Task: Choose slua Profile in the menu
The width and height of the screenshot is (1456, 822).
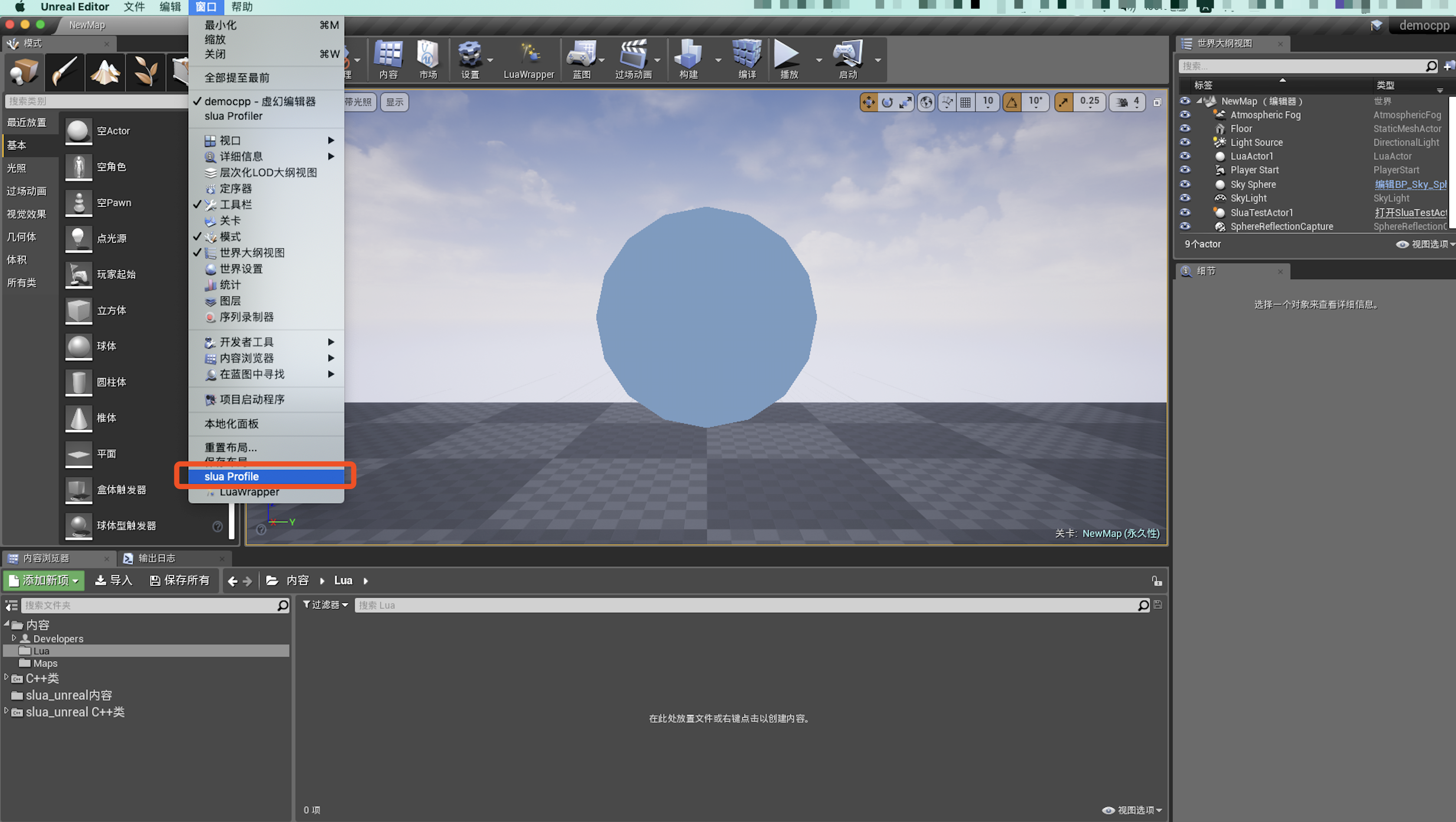Action: pos(266,477)
